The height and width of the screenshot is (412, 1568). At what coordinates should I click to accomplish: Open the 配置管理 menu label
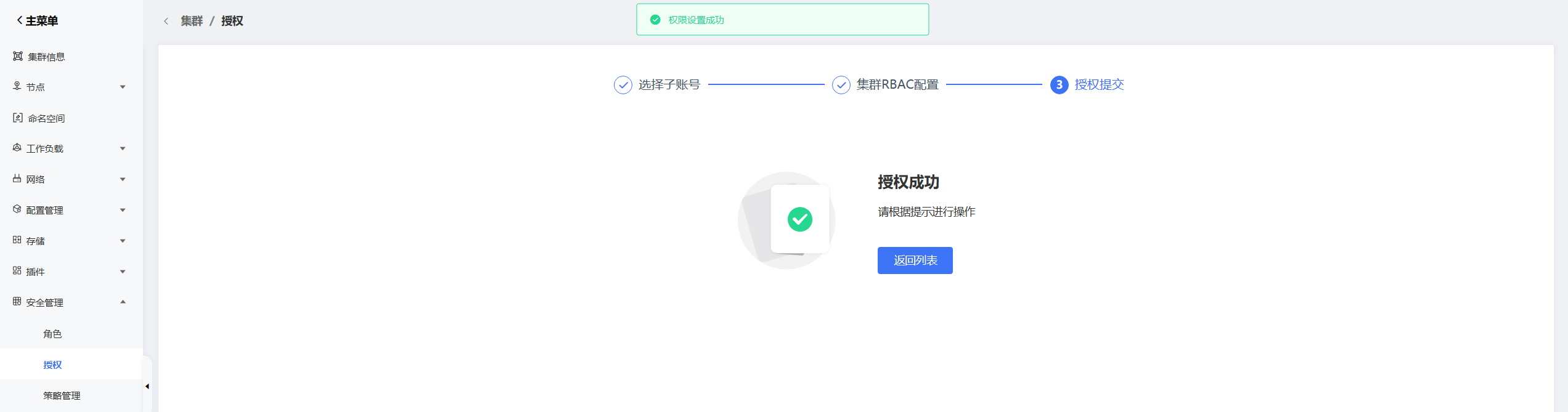click(45, 211)
